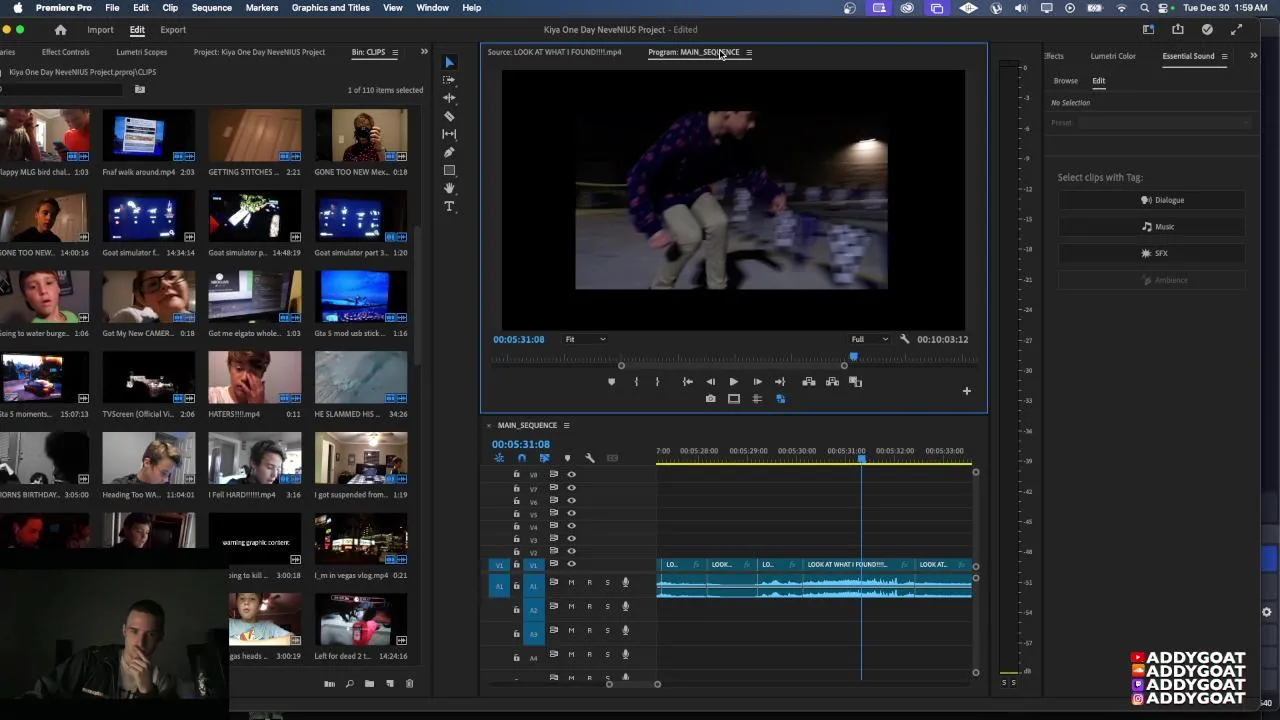Hide the V2 track output
The height and width of the screenshot is (720, 1280).
tap(571, 552)
